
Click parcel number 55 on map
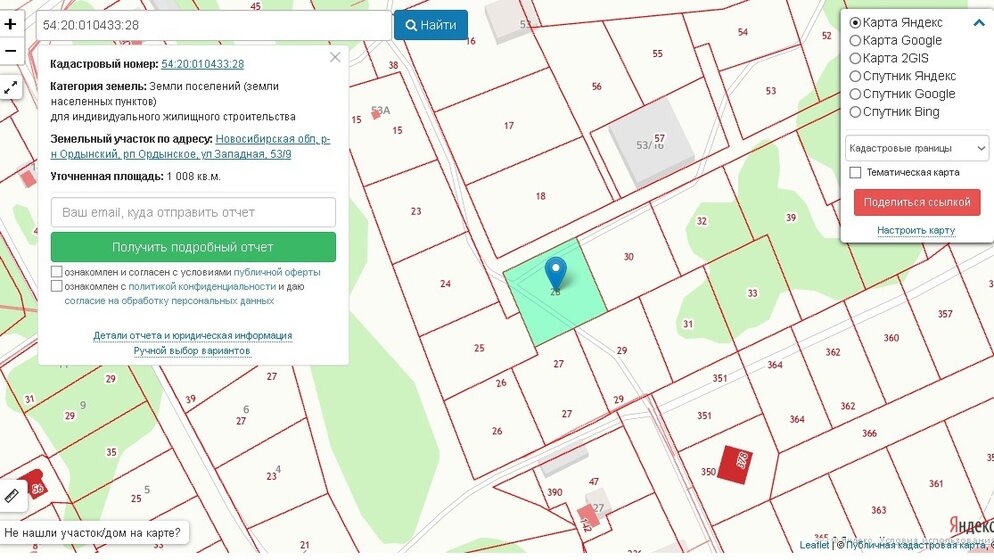tap(657, 54)
